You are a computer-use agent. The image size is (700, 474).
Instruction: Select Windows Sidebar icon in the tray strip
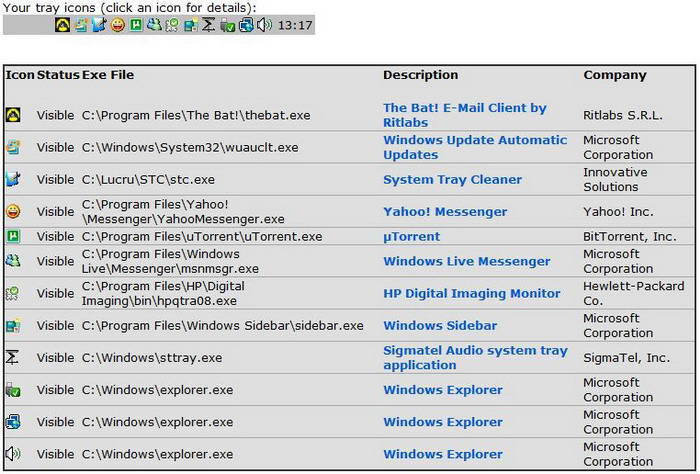click(x=191, y=25)
